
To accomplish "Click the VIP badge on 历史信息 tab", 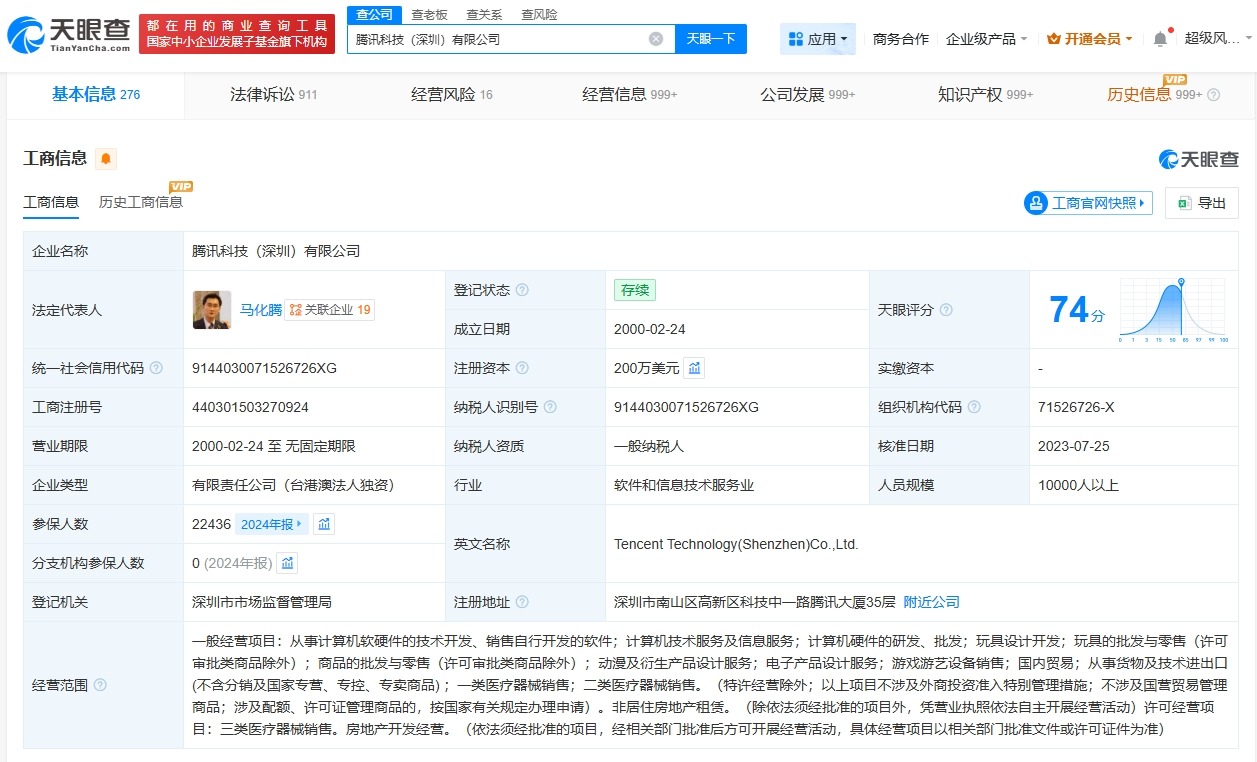I will point(1175,79).
